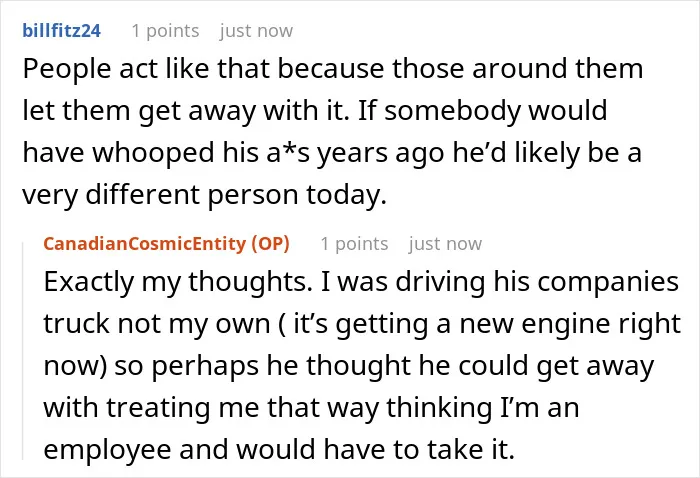Image resolution: width=700 pixels, height=478 pixels.
Task: Click the line 'let them get away with it'
Action: [315, 110]
